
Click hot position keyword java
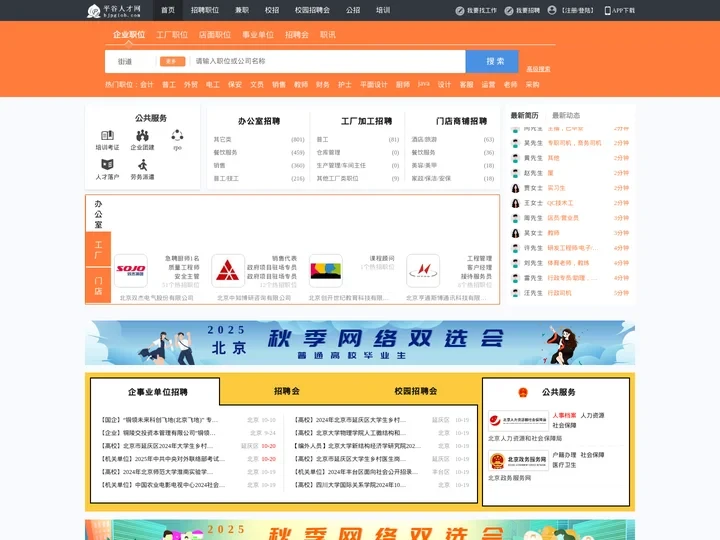[424, 84]
